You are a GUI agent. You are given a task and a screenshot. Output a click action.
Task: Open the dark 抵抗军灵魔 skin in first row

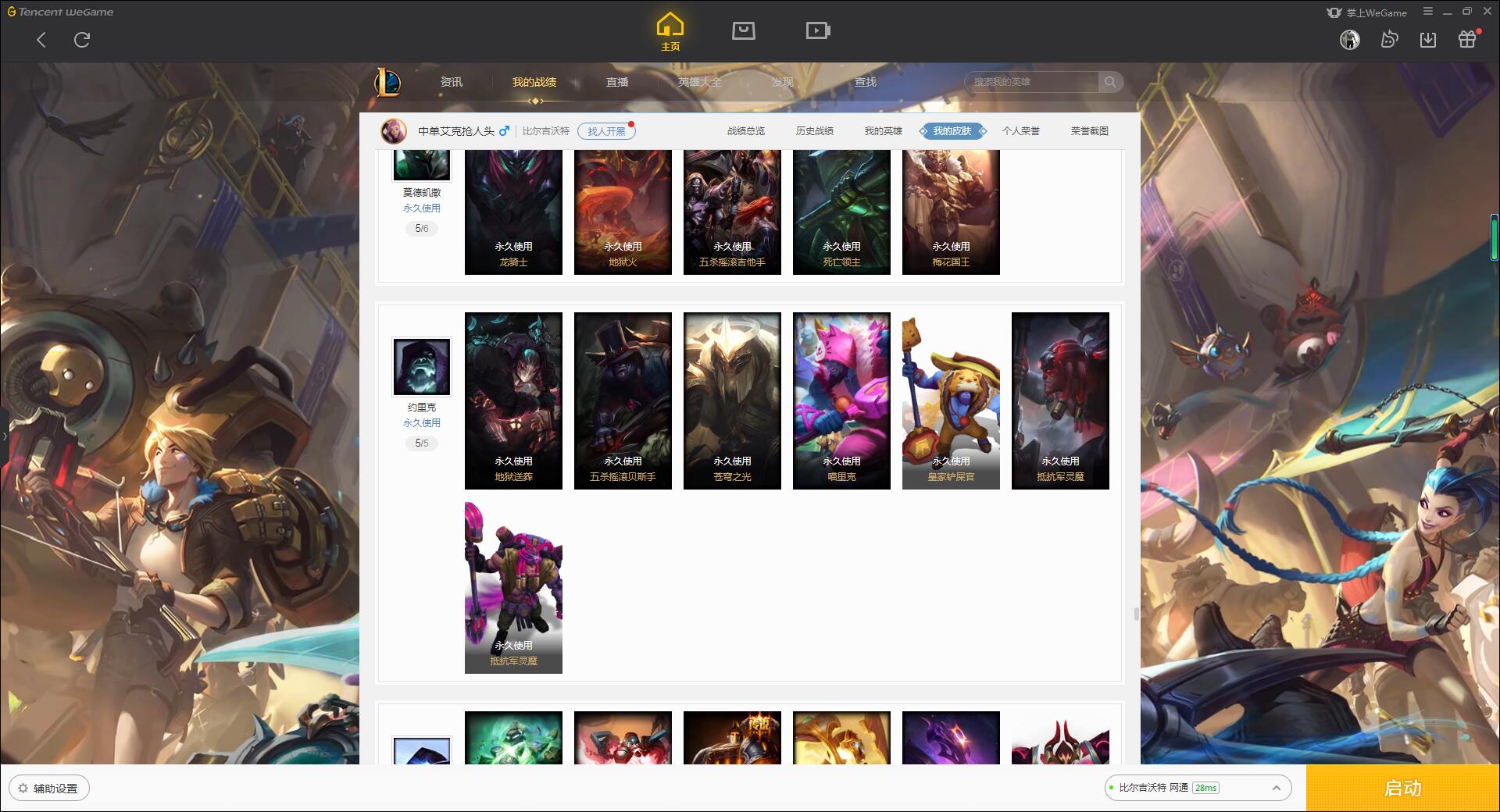(x=1060, y=401)
